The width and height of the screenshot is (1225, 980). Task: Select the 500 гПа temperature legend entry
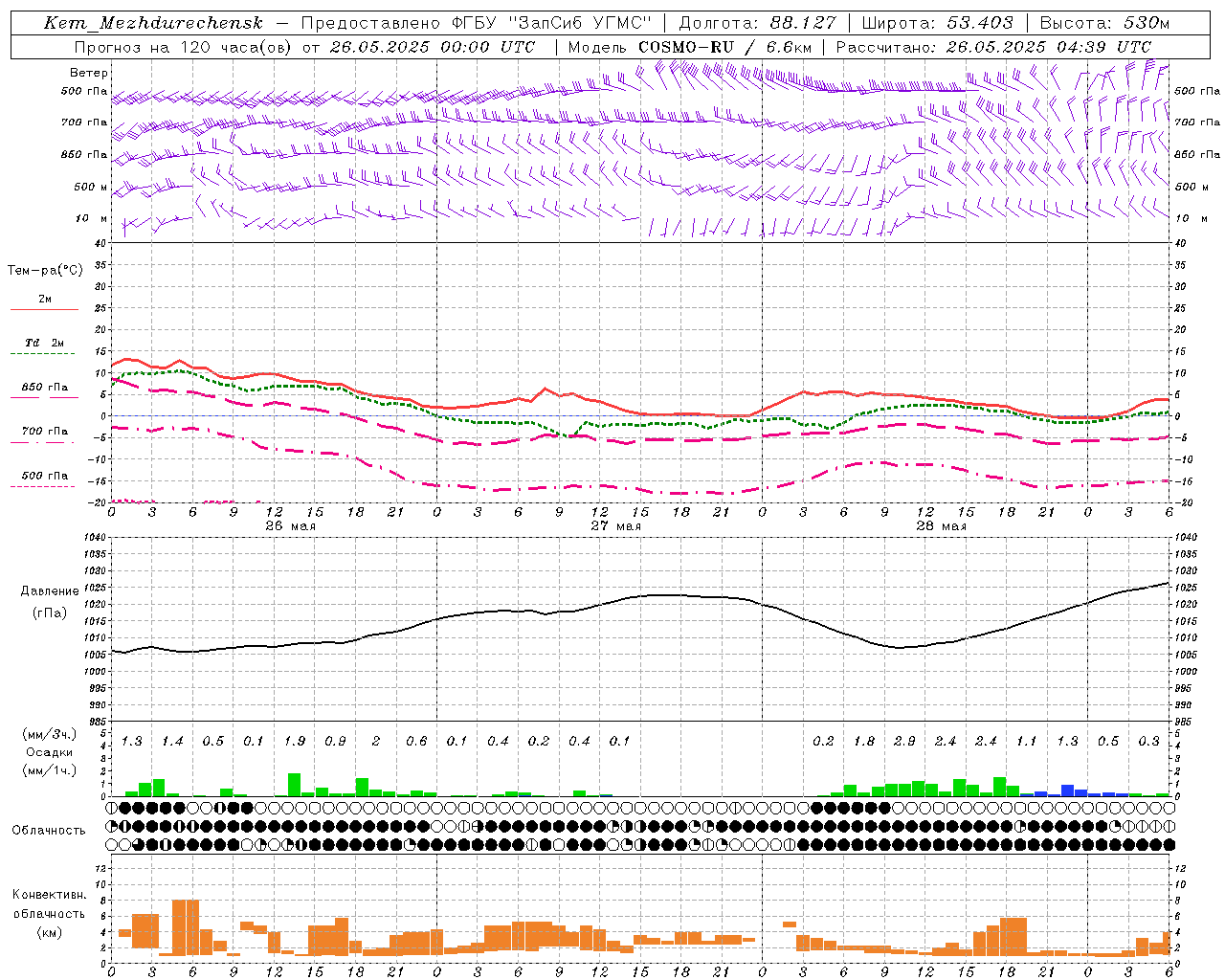[x=45, y=476]
